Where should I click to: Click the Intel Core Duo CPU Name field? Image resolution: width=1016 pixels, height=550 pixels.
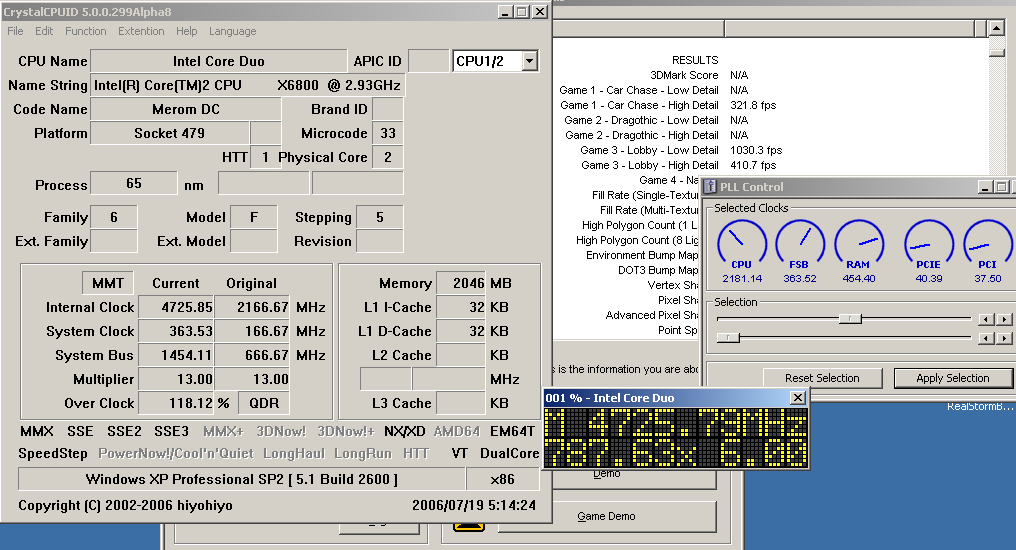218,61
